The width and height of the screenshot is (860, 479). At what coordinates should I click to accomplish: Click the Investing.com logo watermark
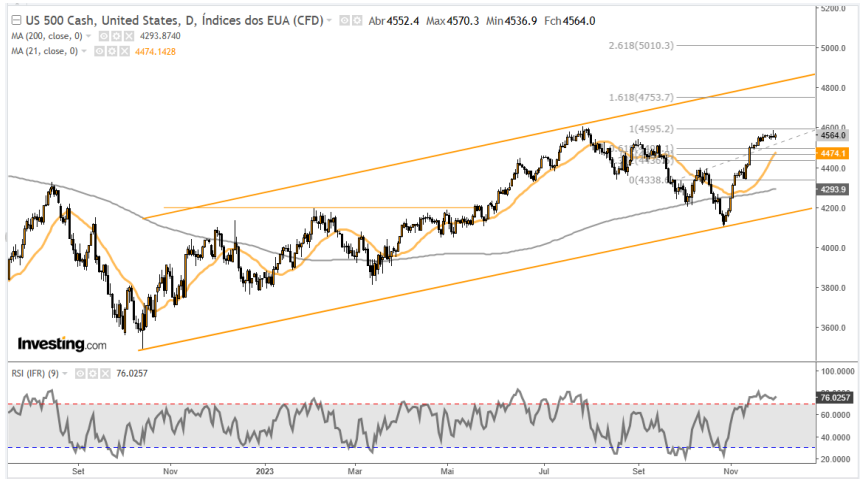(62, 344)
